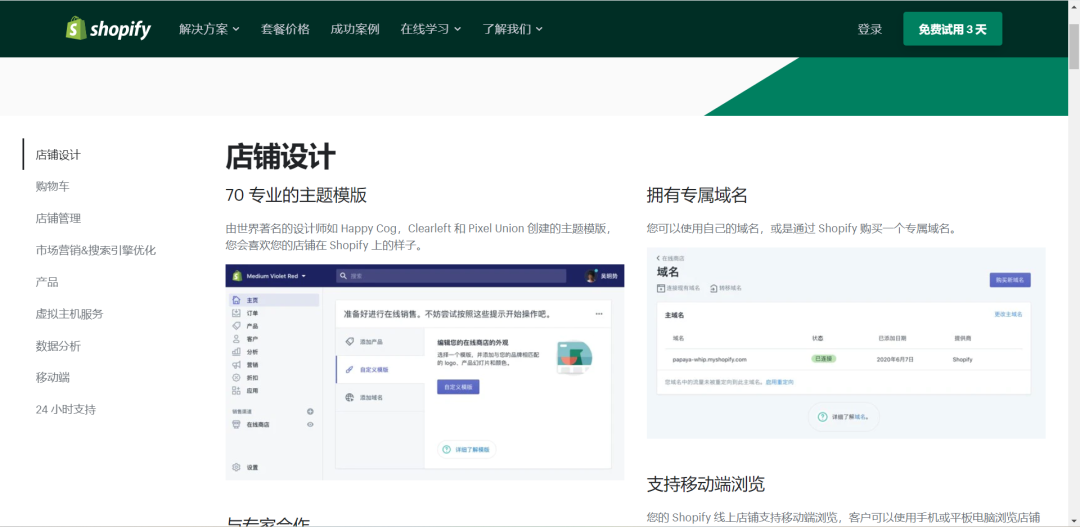Viewport: 1080px width, 527px height.
Task: Click the purple 自定义模版 button
Action: [x=458, y=387]
